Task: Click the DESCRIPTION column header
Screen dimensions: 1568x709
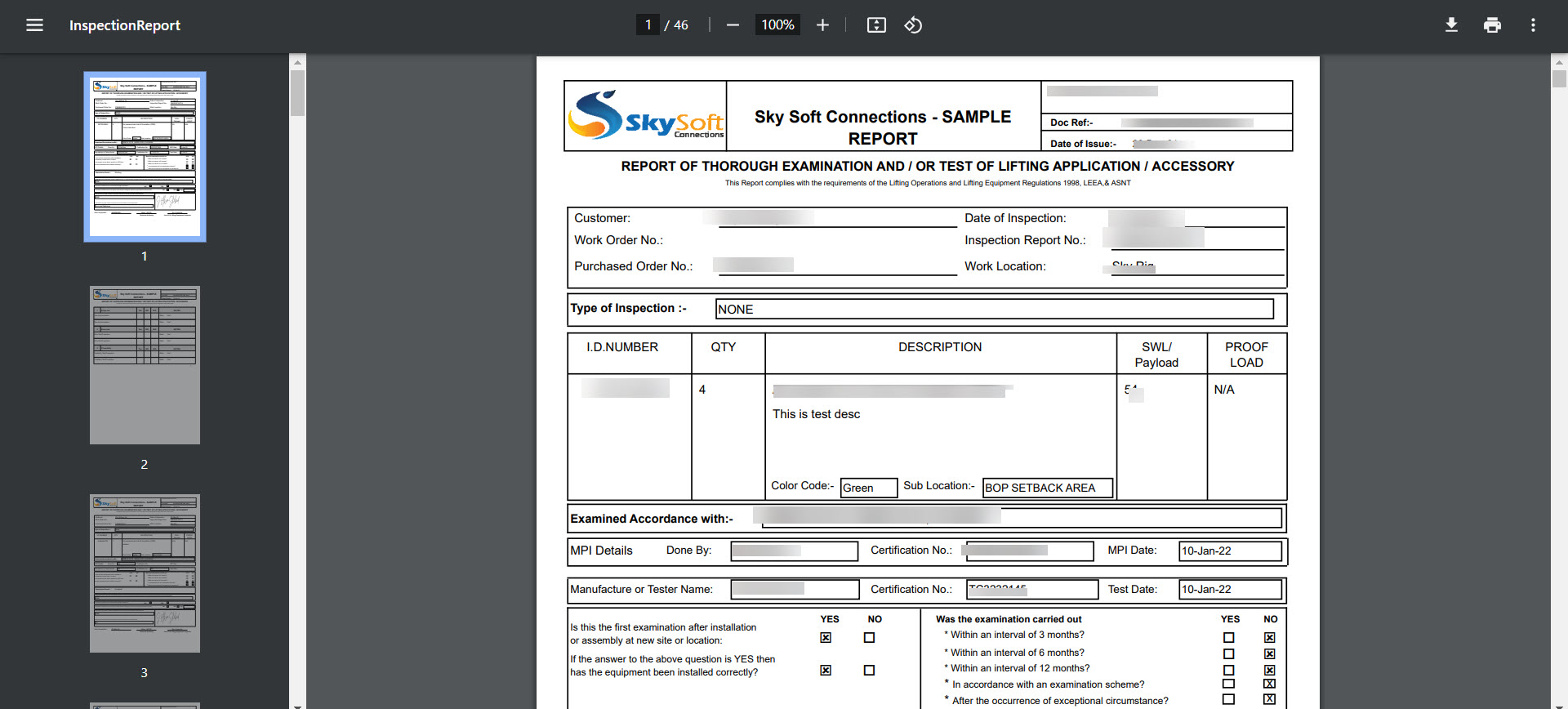Action: click(940, 347)
